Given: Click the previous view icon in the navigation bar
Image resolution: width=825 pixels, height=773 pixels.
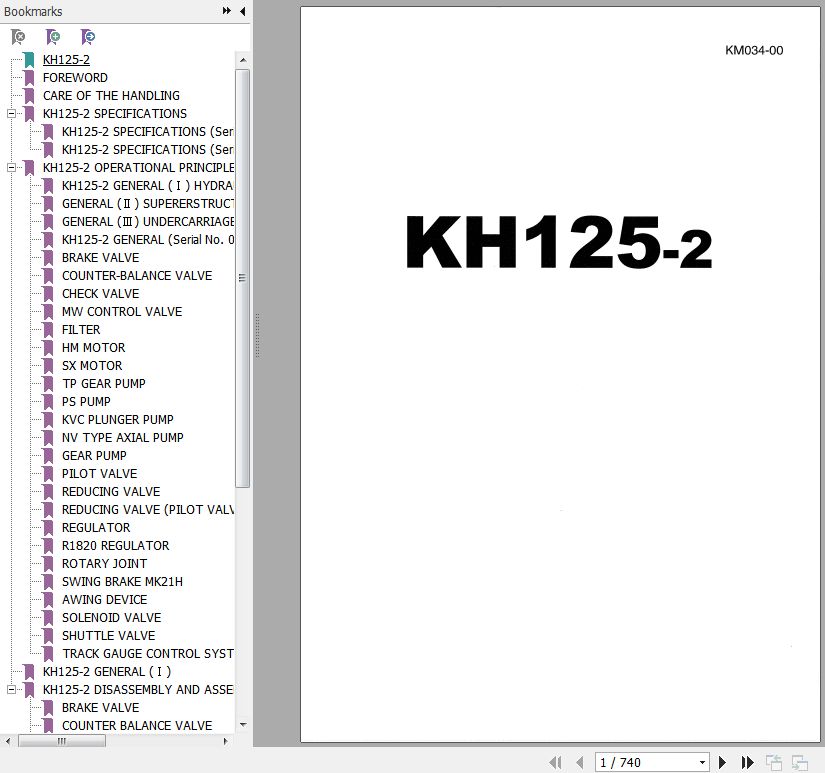Looking at the screenshot, I should (x=773, y=763).
